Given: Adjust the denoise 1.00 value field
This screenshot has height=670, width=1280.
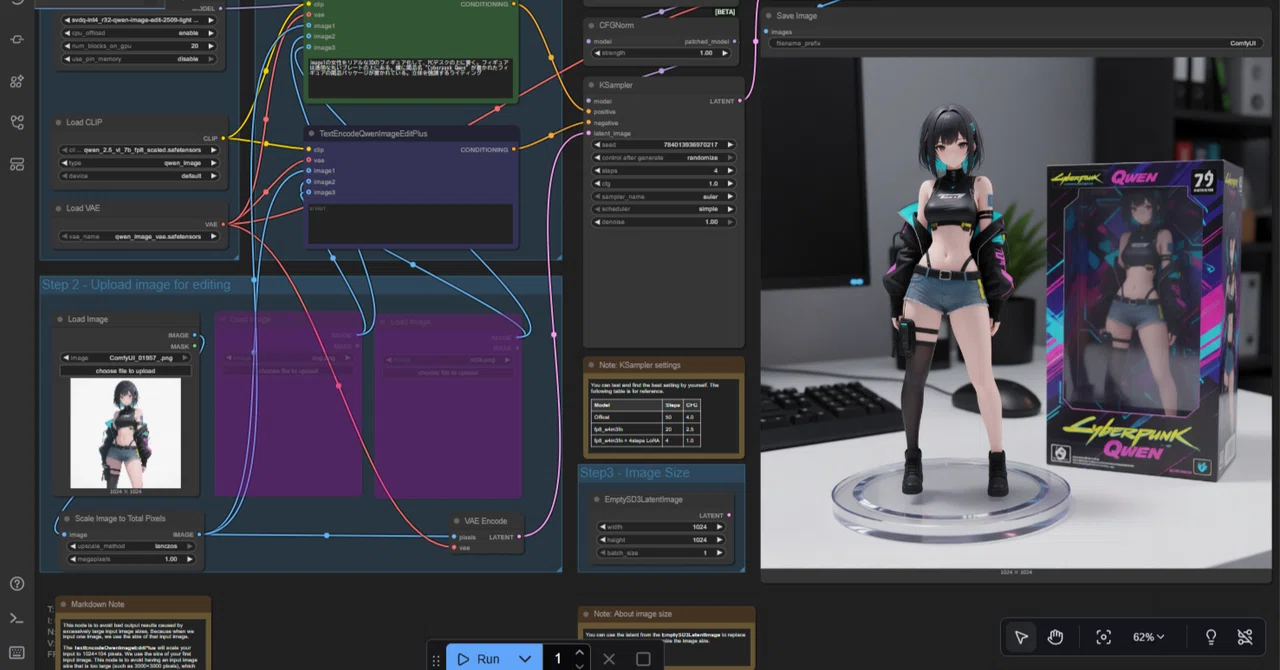Looking at the screenshot, I should coord(664,223).
